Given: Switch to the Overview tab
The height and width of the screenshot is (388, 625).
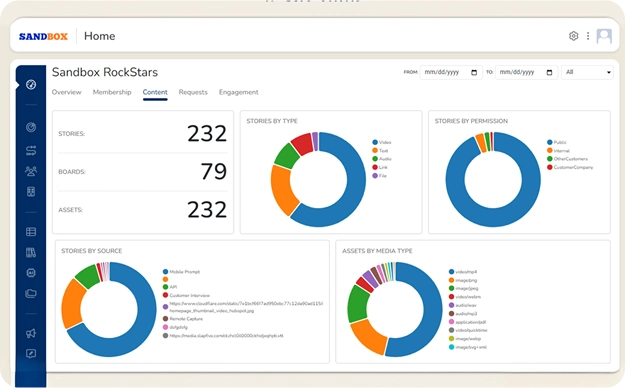Looking at the screenshot, I should [x=67, y=92].
